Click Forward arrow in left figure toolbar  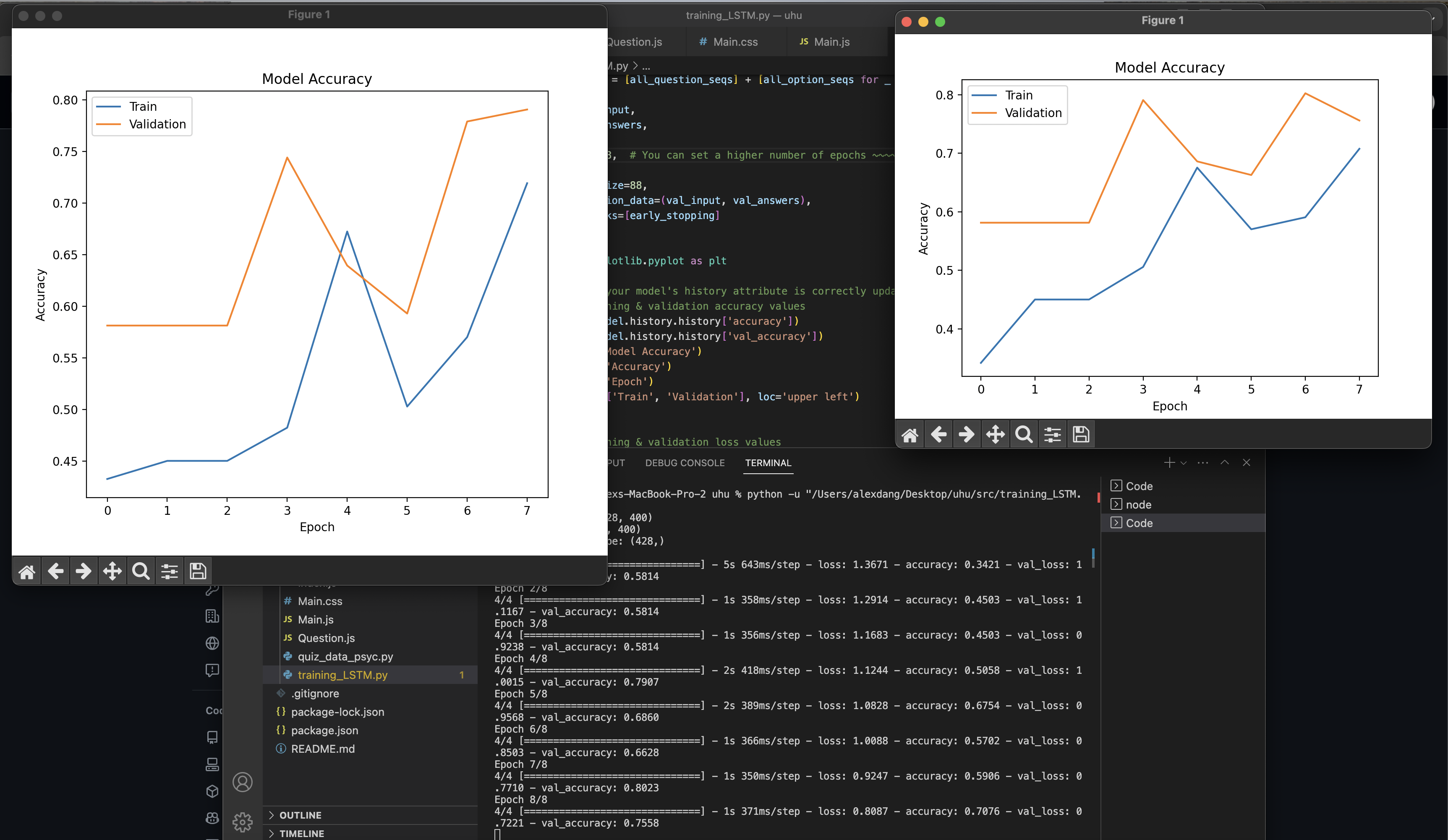coord(84,571)
